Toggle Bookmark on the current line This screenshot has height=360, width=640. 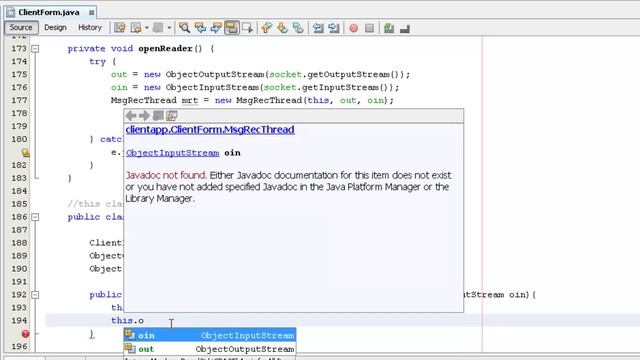pos(298,28)
